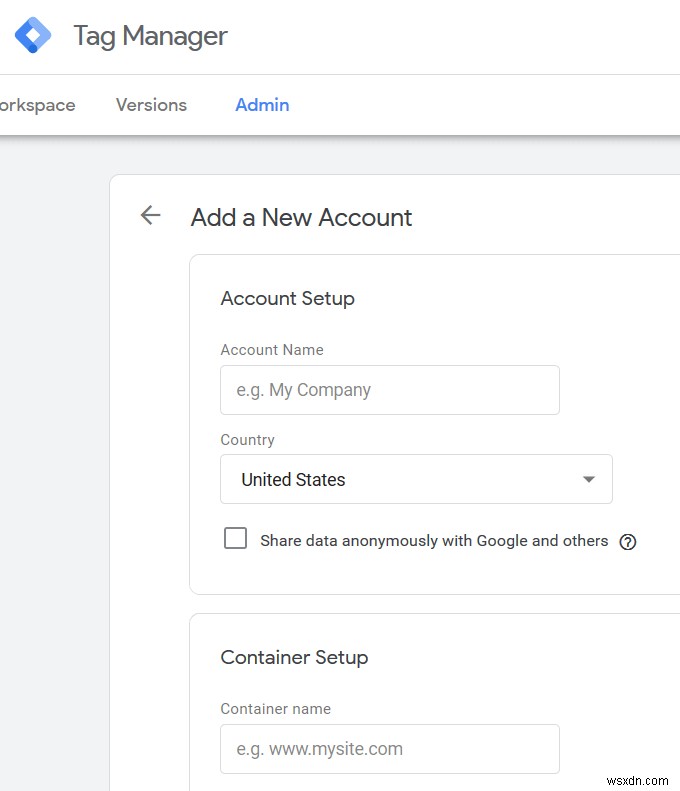Click the Account Setup section heading

coord(288,299)
